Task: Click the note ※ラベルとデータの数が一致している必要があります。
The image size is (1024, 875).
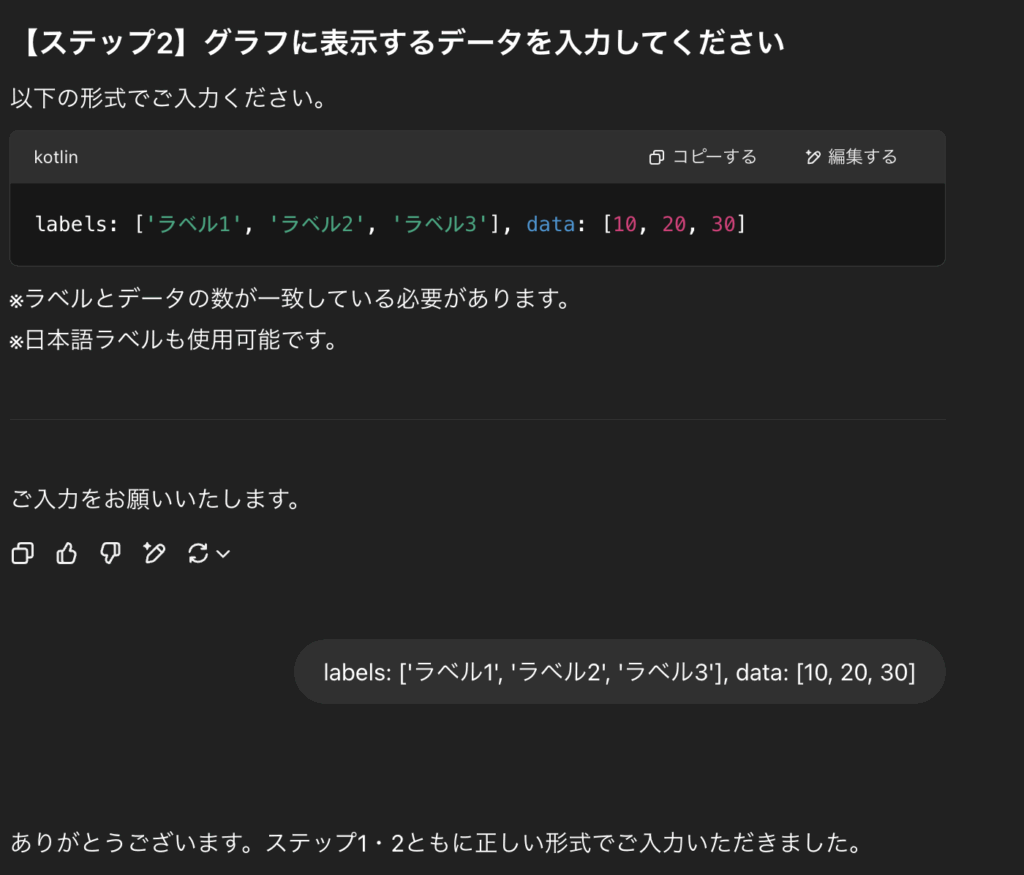Action: pyautogui.click(x=292, y=298)
